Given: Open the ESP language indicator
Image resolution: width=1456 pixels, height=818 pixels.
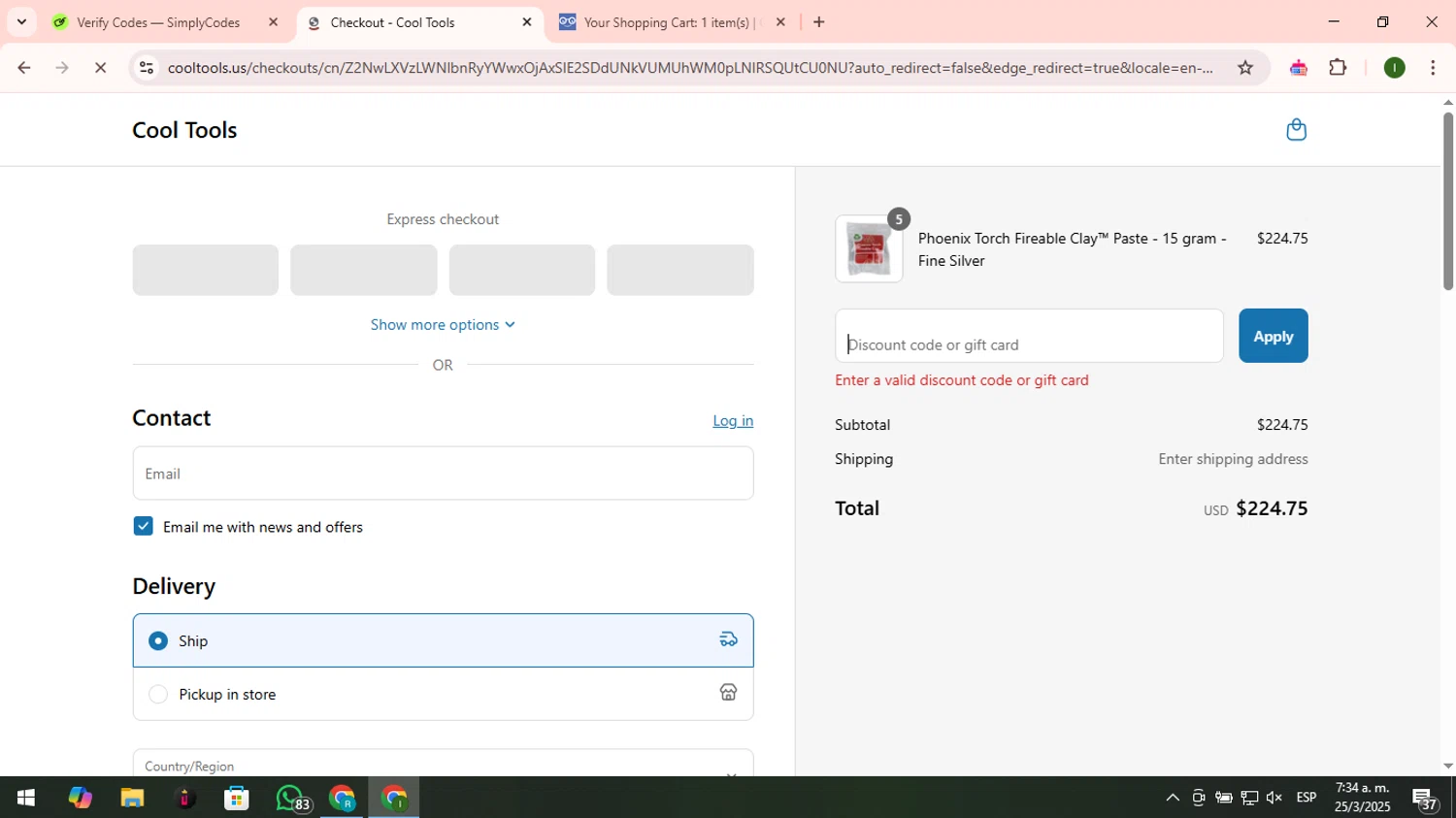Looking at the screenshot, I should click(x=1307, y=798).
